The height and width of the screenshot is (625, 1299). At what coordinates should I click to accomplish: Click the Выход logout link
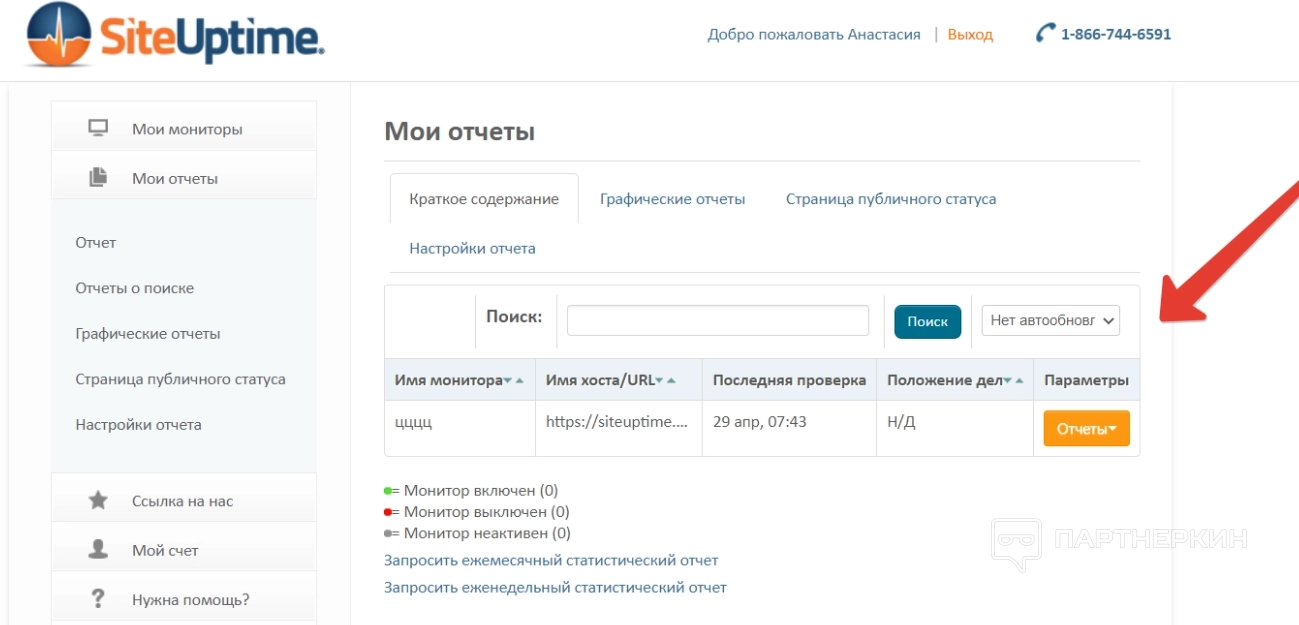pyautogui.click(x=970, y=34)
